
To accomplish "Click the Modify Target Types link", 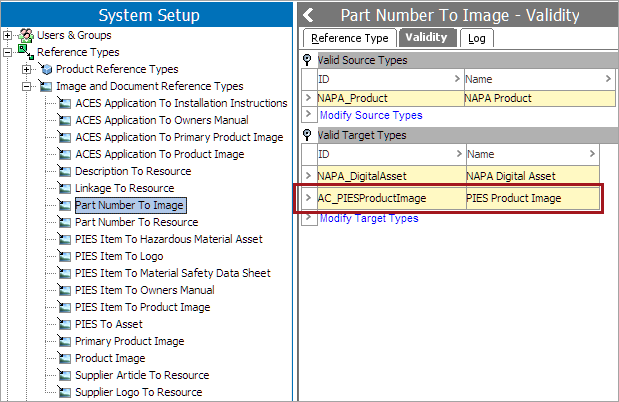I will (x=369, y=218).
